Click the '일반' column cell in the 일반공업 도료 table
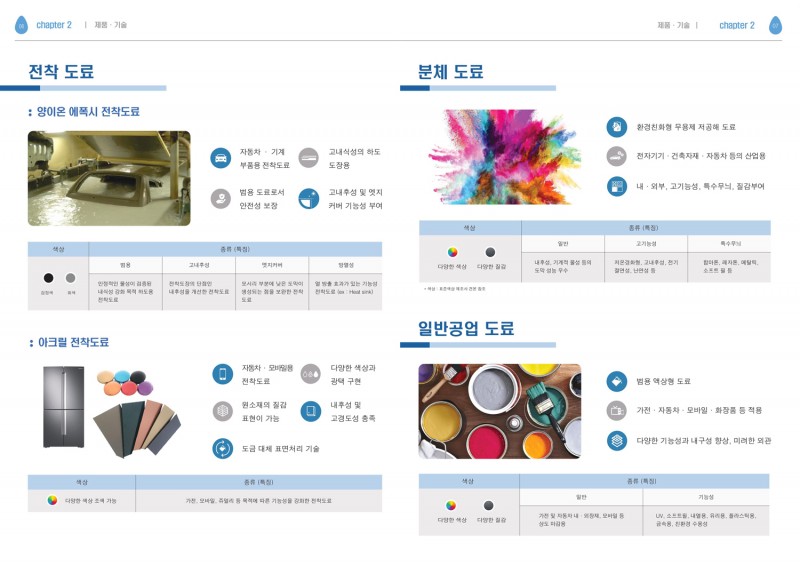Screen dimensions: 800x566 pyautogui.click(x=581, y=497)
